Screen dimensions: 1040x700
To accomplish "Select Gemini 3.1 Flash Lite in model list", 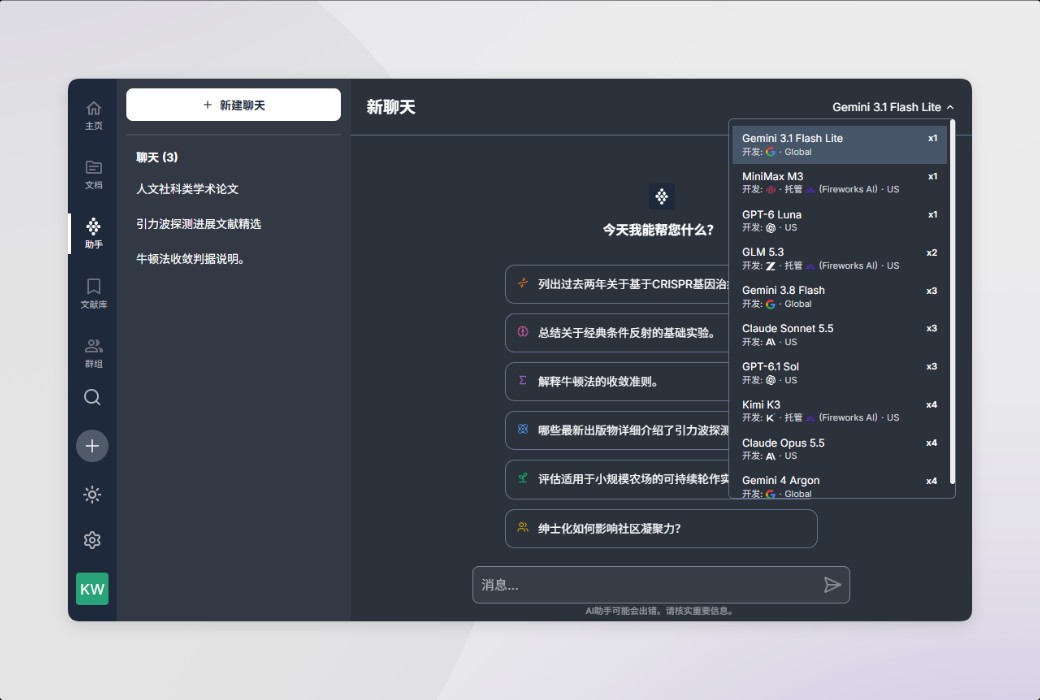I will [839, 145].
